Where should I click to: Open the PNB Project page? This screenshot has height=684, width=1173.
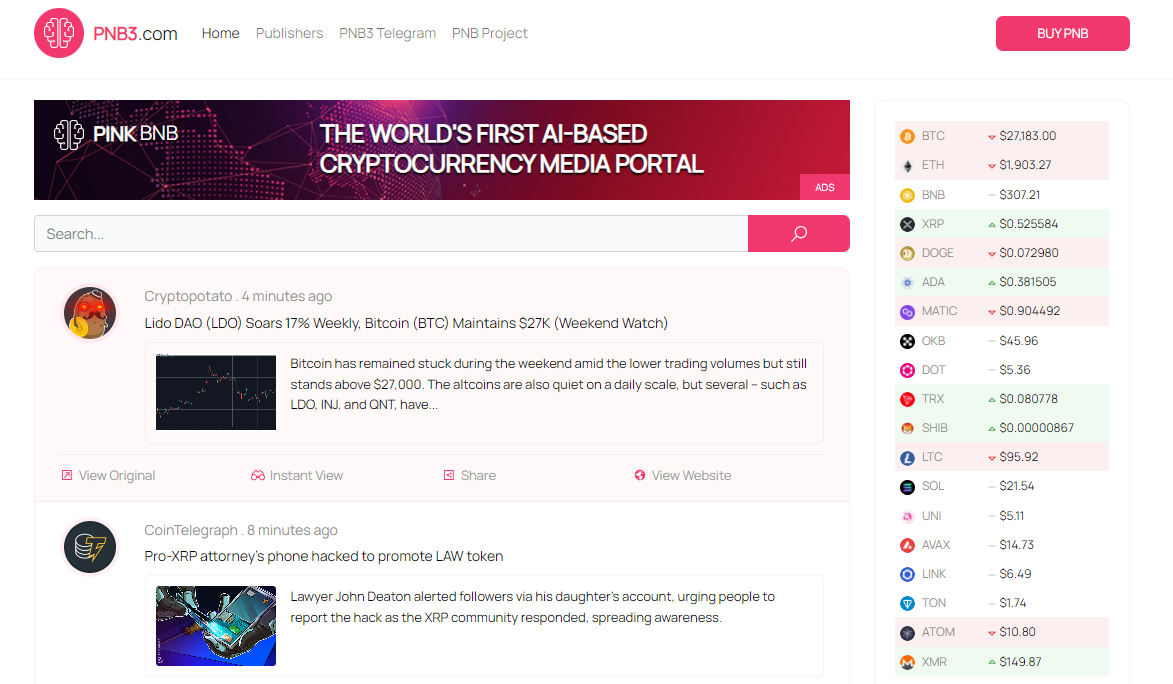489,33
